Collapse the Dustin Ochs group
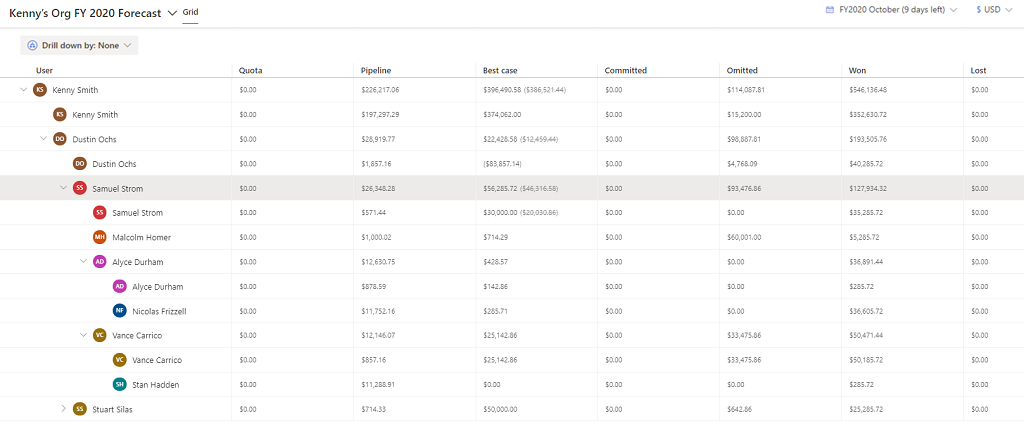 (43, 139)
